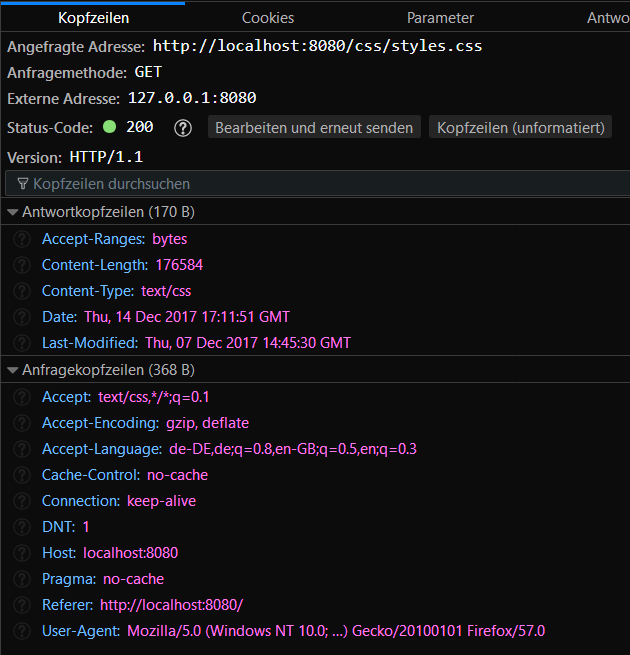Select Host value localhost:8080
The image size is (630, 655).
click(131, 553)
